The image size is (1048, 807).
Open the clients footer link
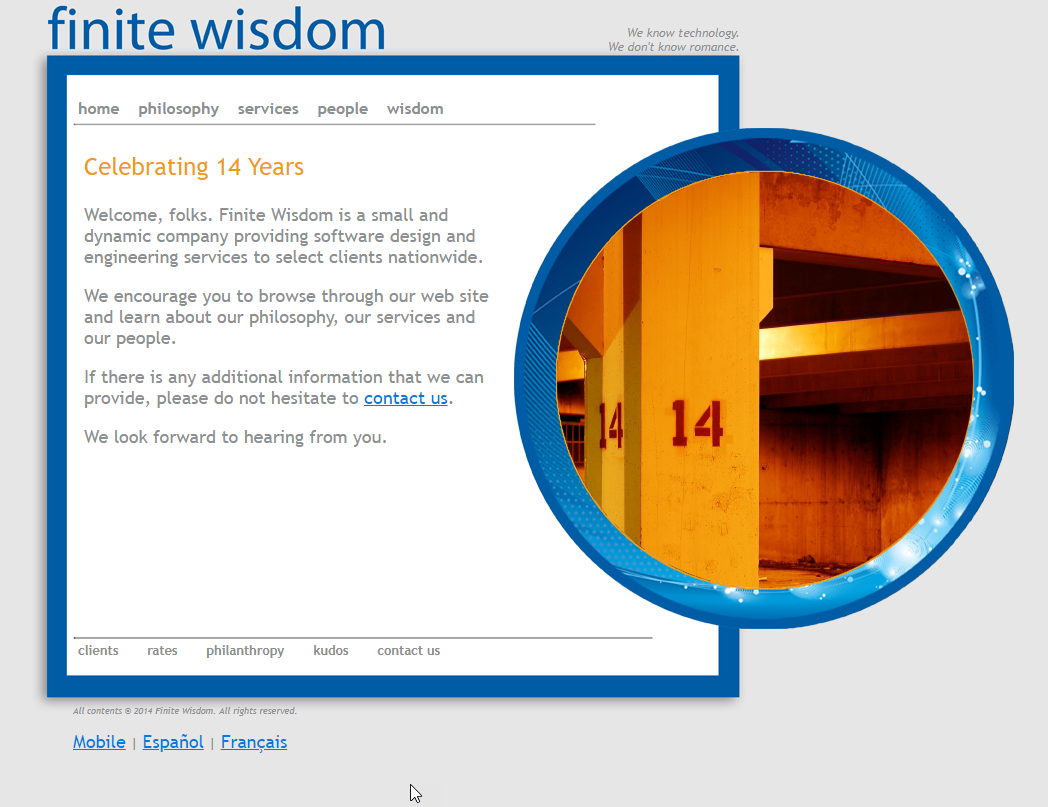tap(98, 650)
